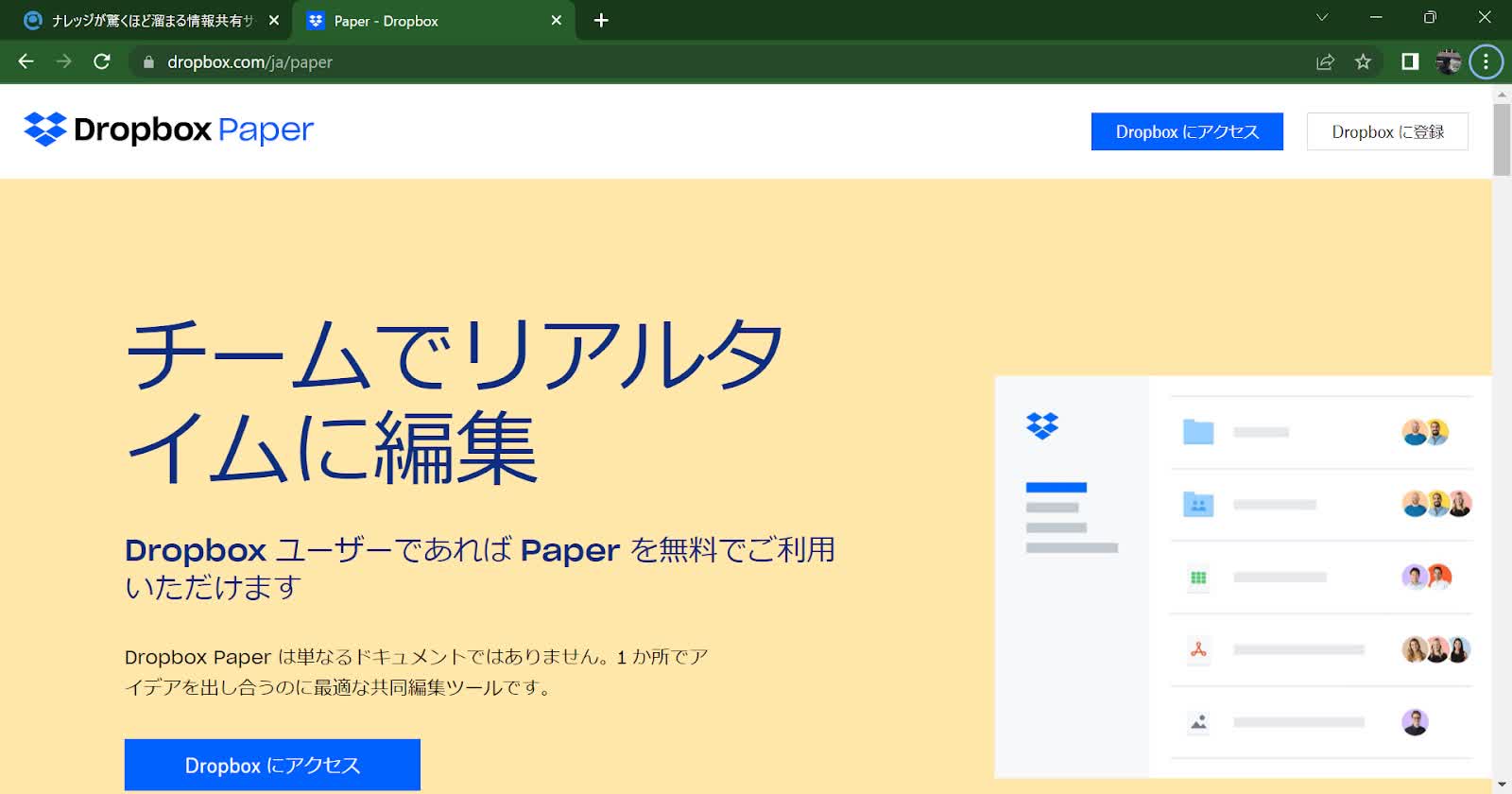
Task: Click the red PDF icon in the illustration
Action: (x=1198, y=649)
